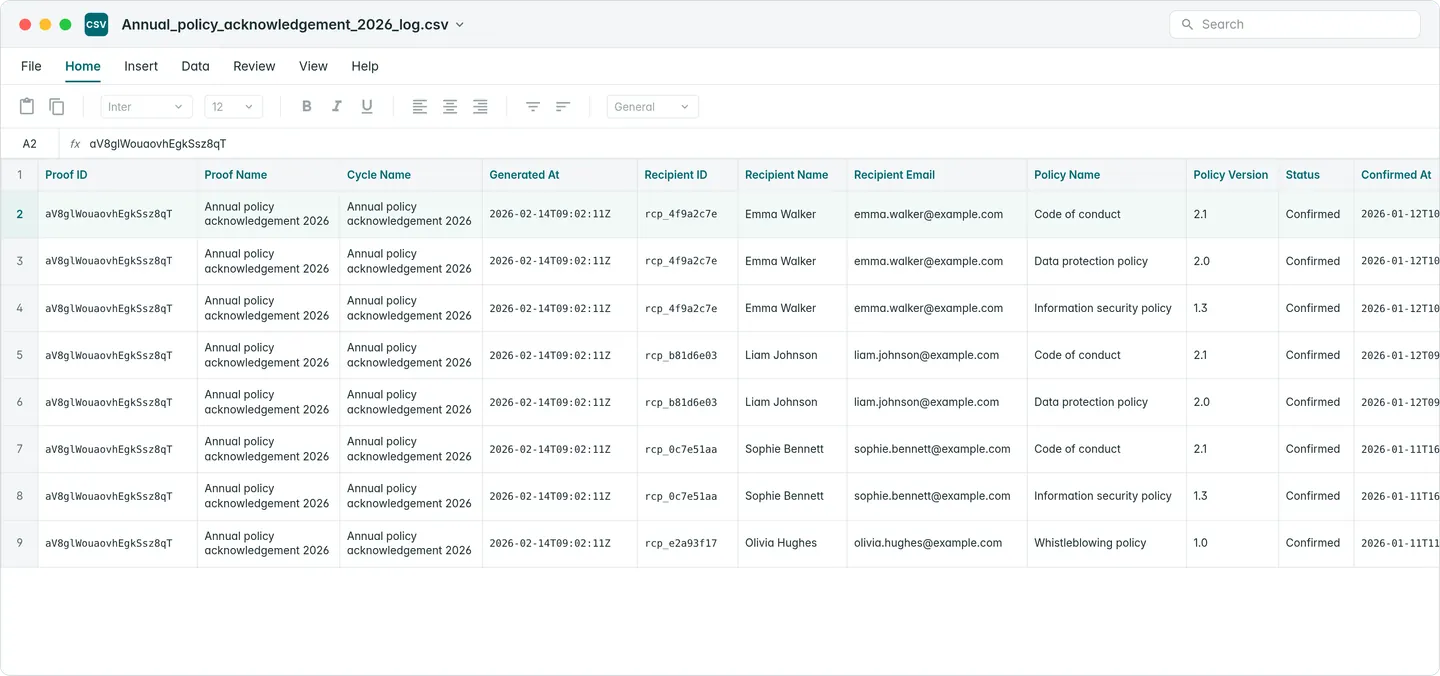Align text left
This screenshot has height=676, width=1440.
point(420,106)
